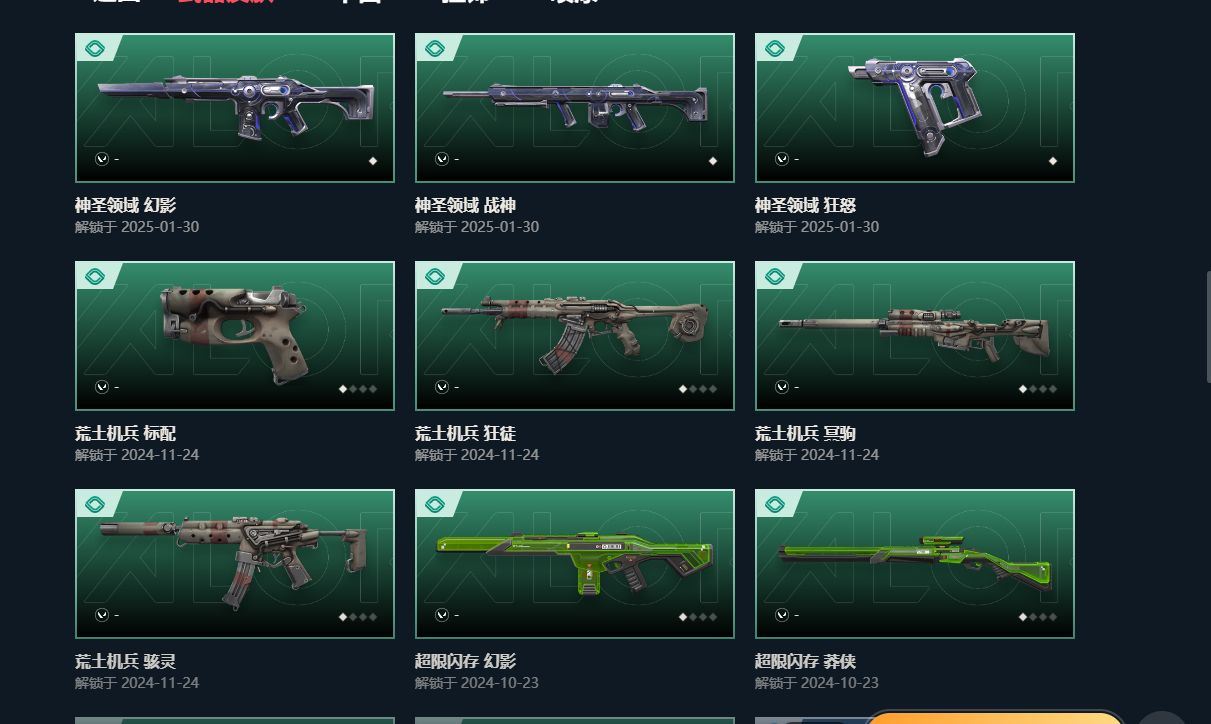The width and height of the screenshot is (1211, 724).
Task: Click tier icon on 神圣领域 幻影 card
Action: point(95,48)
